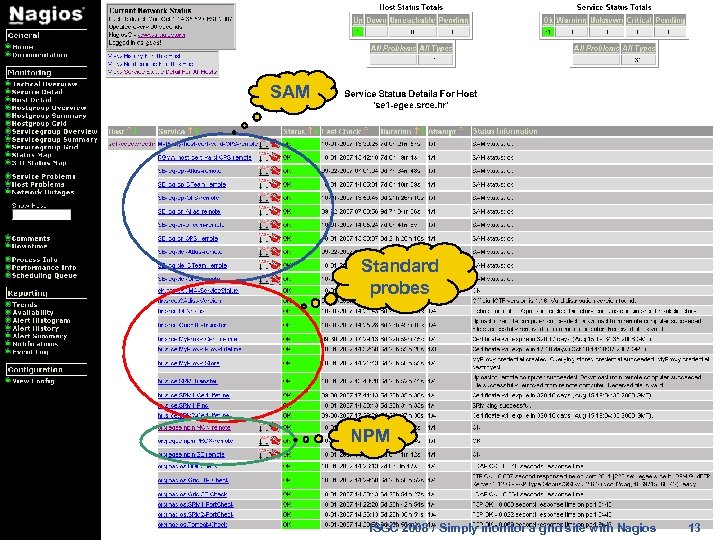Open Hostgroup Grid

[x=39, y=124]
